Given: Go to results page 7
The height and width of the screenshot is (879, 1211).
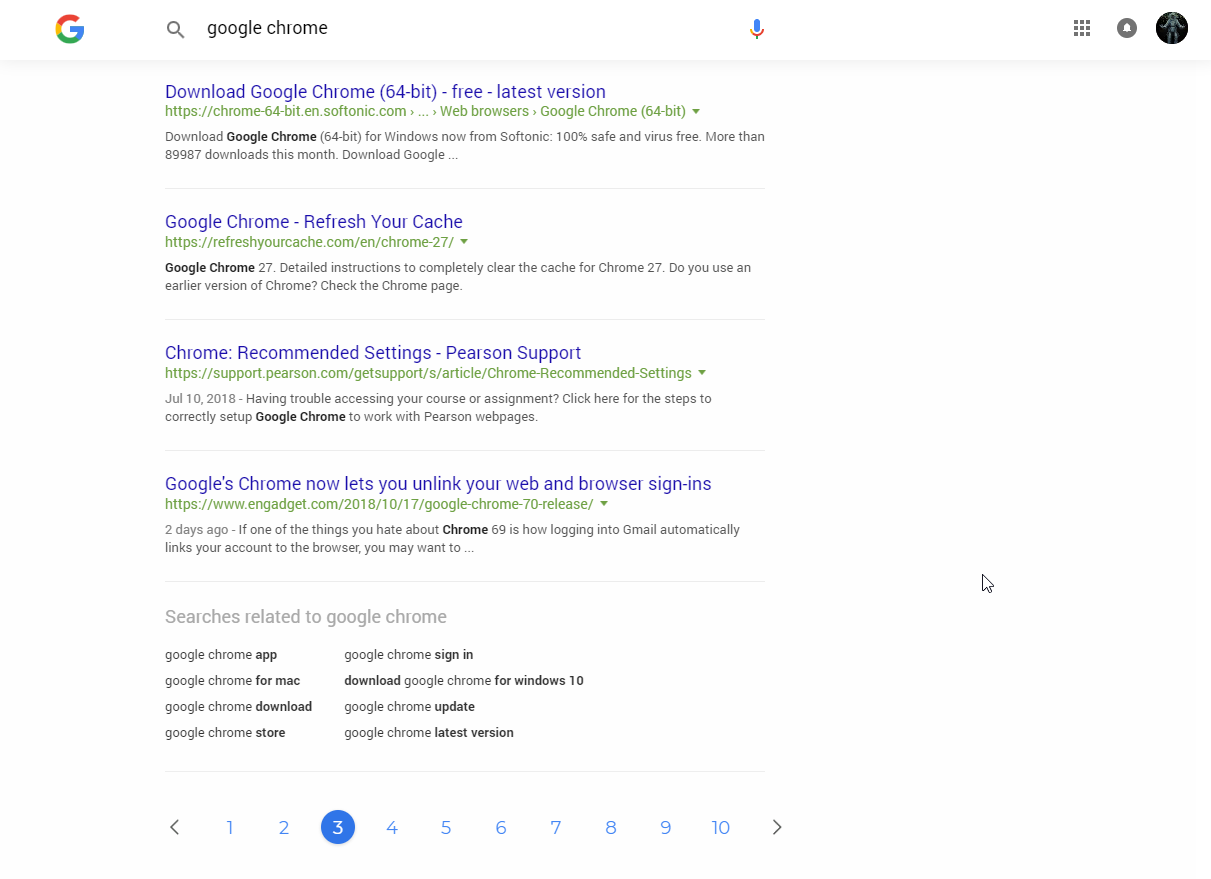Looking at the screenshot, I should point(555,827).
